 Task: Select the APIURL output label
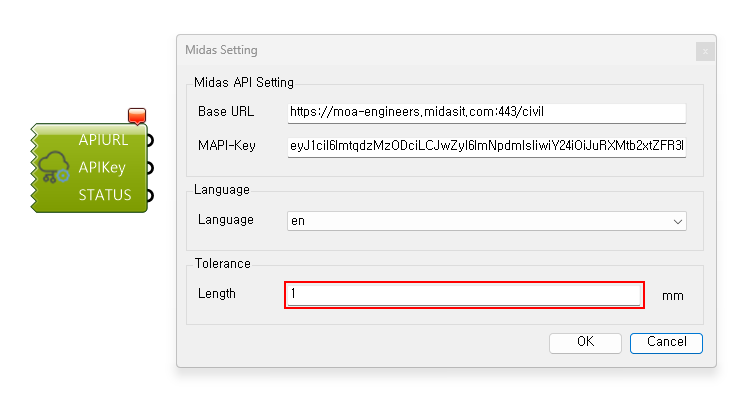[103, 140]
